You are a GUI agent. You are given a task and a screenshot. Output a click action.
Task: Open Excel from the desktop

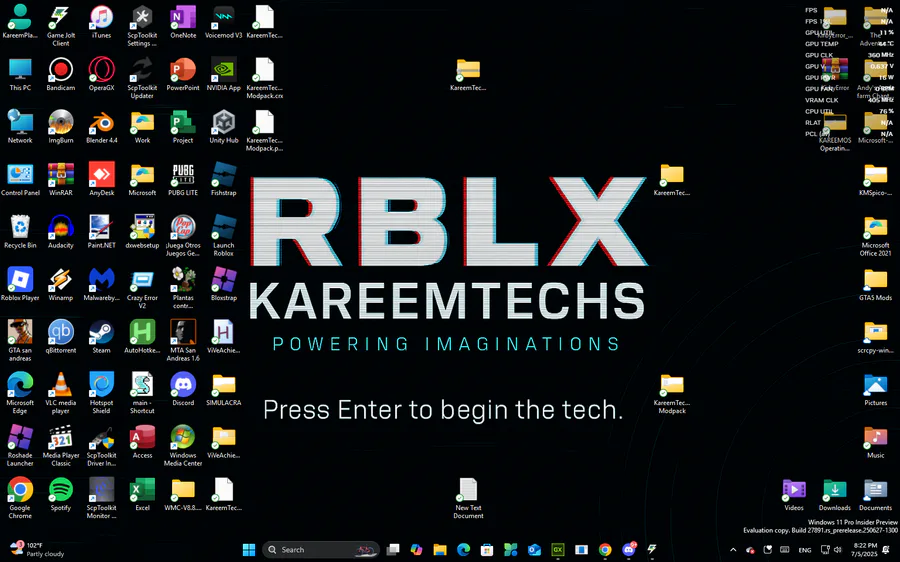coord(142,494)
